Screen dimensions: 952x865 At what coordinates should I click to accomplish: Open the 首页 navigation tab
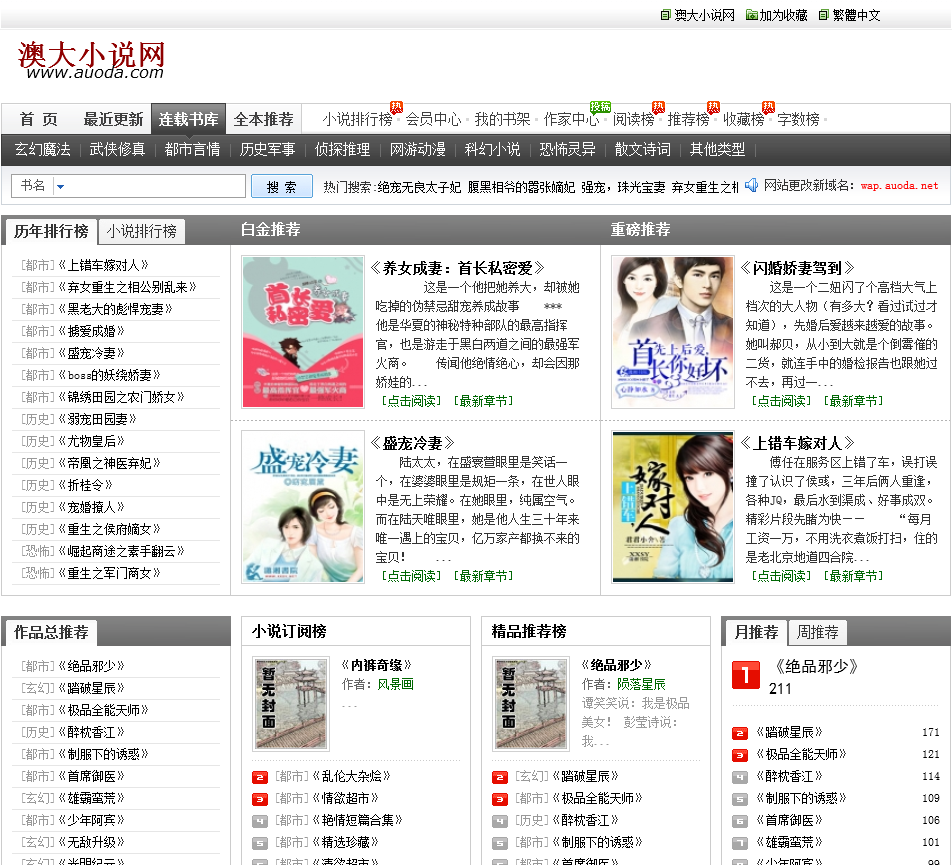pyautogui.click(x=39, y=119)
